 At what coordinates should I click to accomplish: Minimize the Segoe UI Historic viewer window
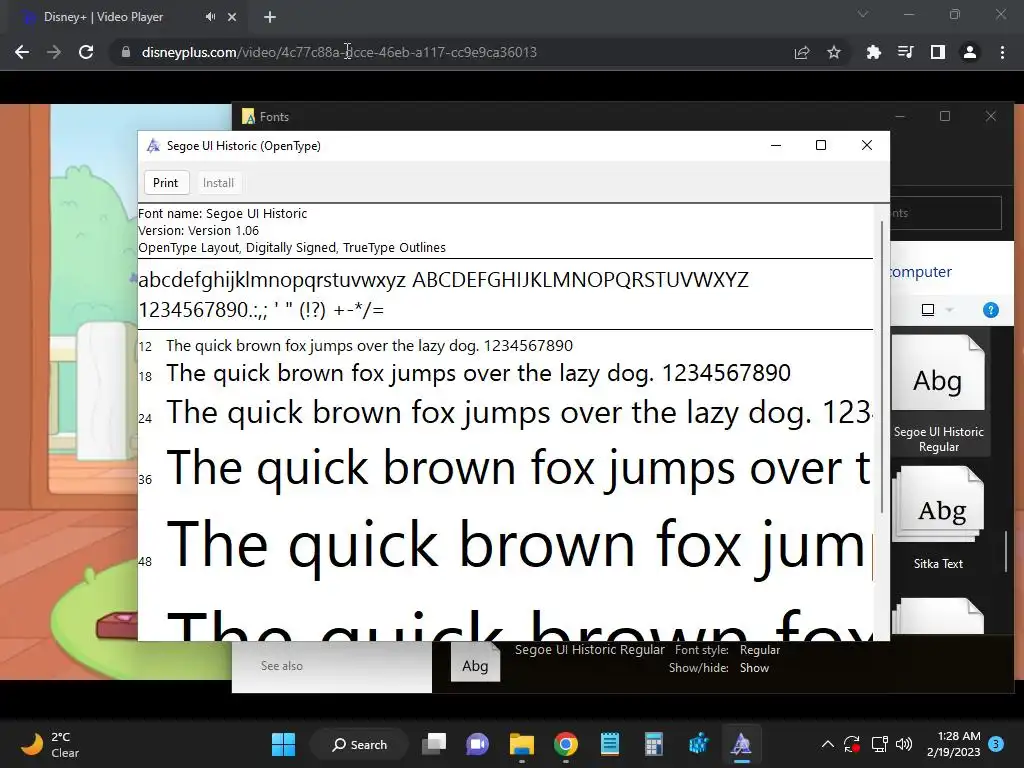tap(776, 145)
